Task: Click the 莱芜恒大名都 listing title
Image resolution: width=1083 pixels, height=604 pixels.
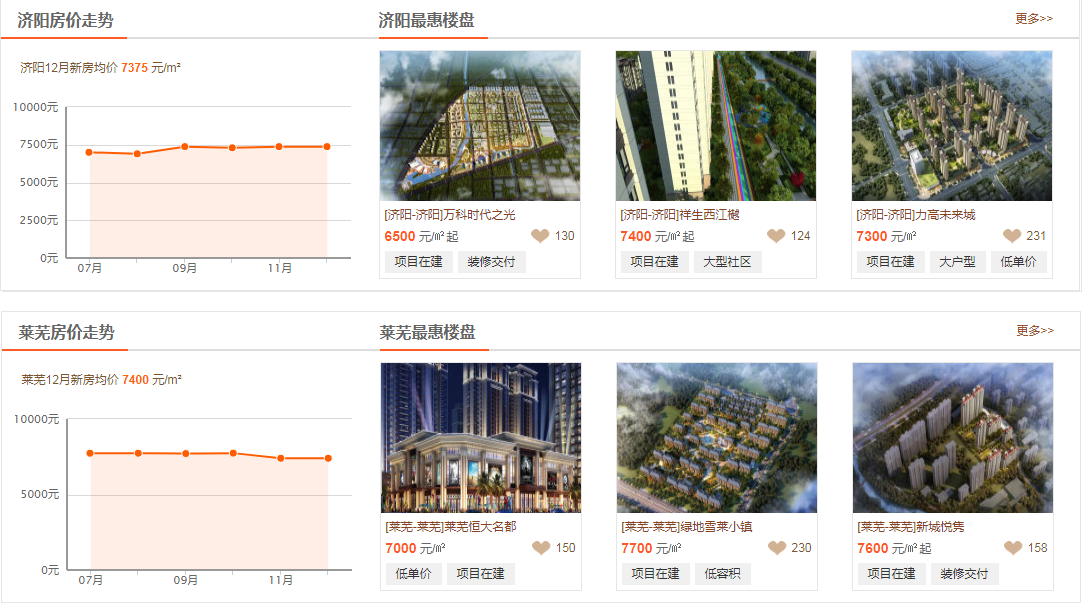Action: point(452,525)
